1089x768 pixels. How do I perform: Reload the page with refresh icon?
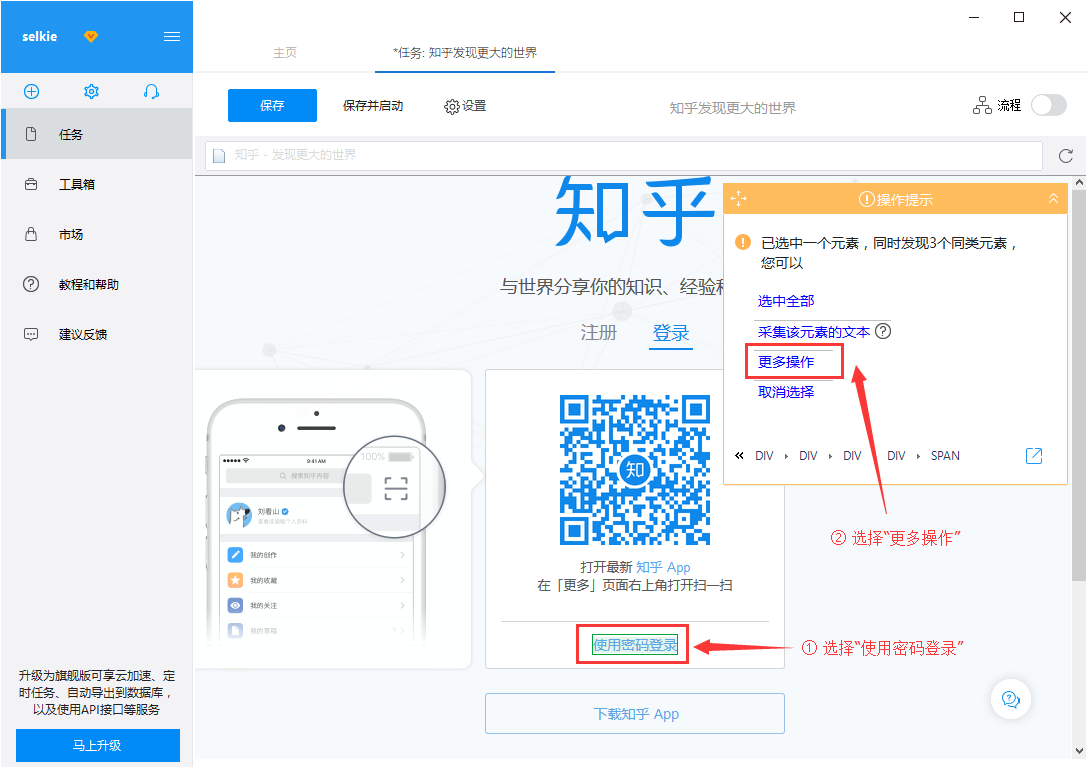(x=1065, y=156)
